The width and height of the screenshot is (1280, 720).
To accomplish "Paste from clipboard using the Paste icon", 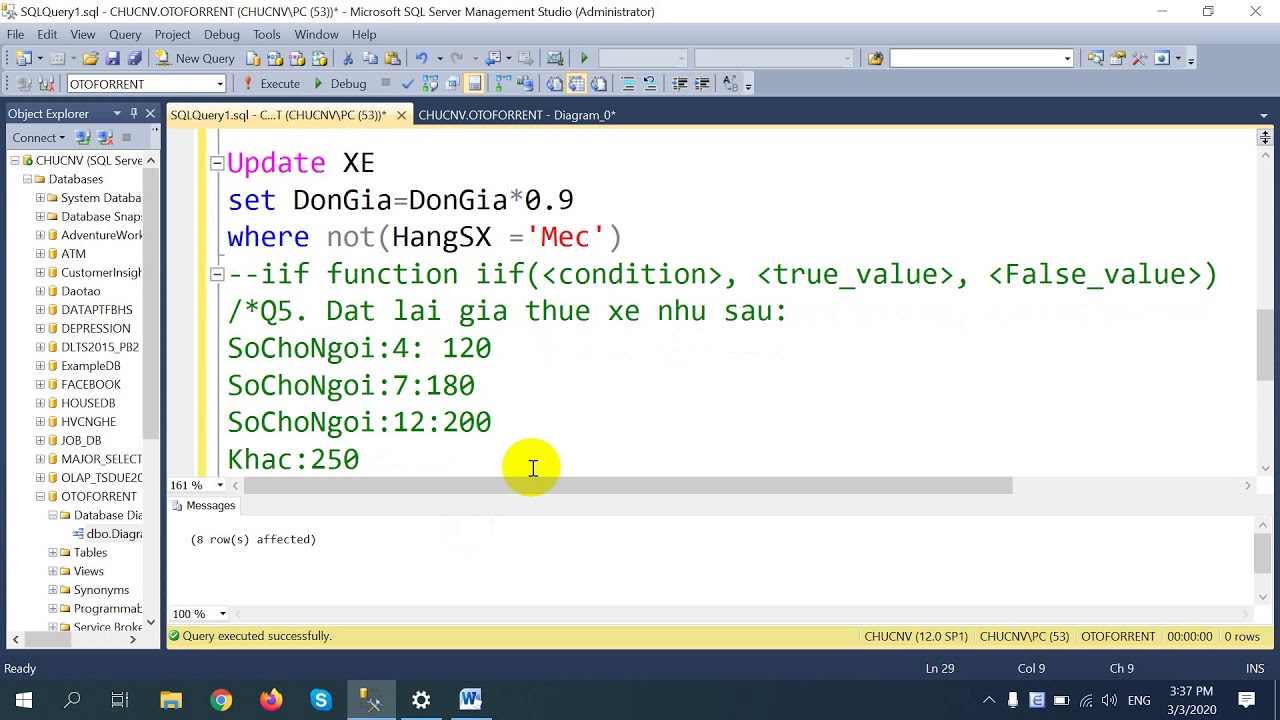I will (392, 58).
